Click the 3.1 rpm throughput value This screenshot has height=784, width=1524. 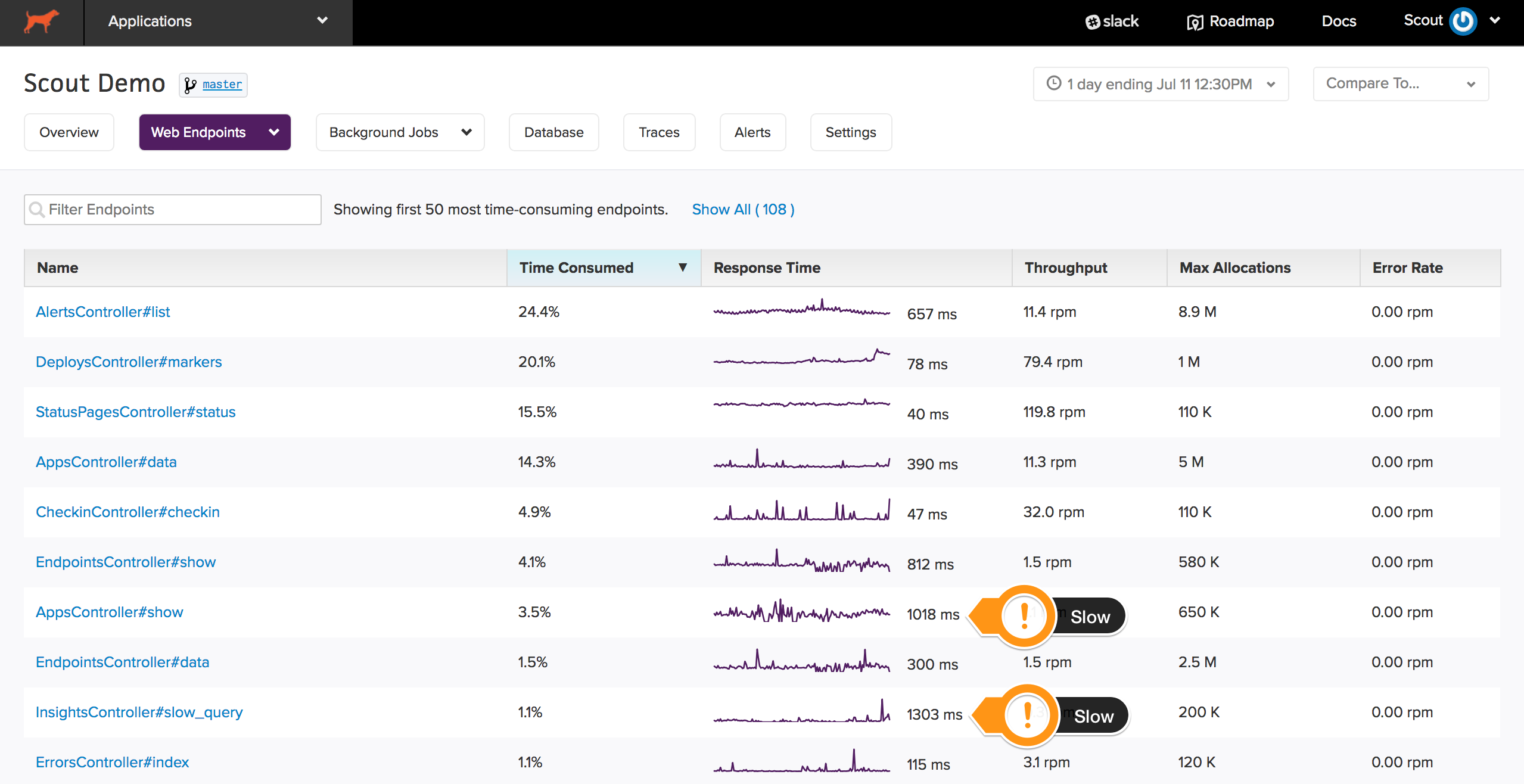[x=1046, y=763]
